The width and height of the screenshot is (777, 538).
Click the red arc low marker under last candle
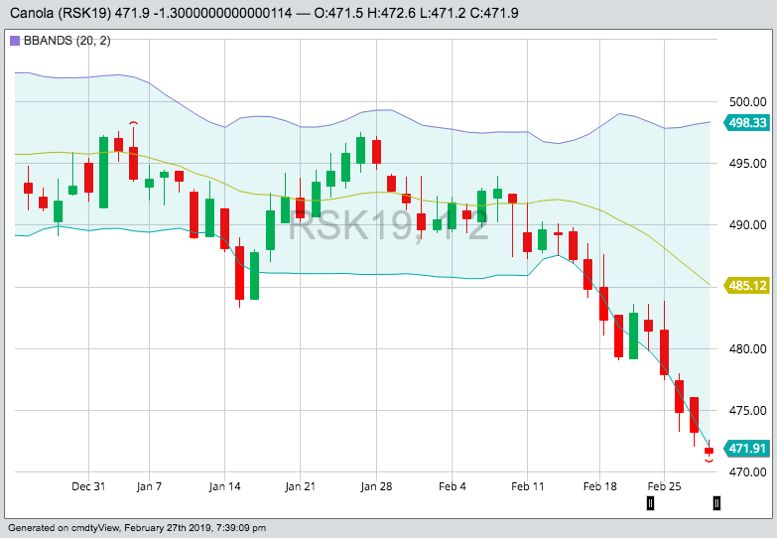coord(709,462)
